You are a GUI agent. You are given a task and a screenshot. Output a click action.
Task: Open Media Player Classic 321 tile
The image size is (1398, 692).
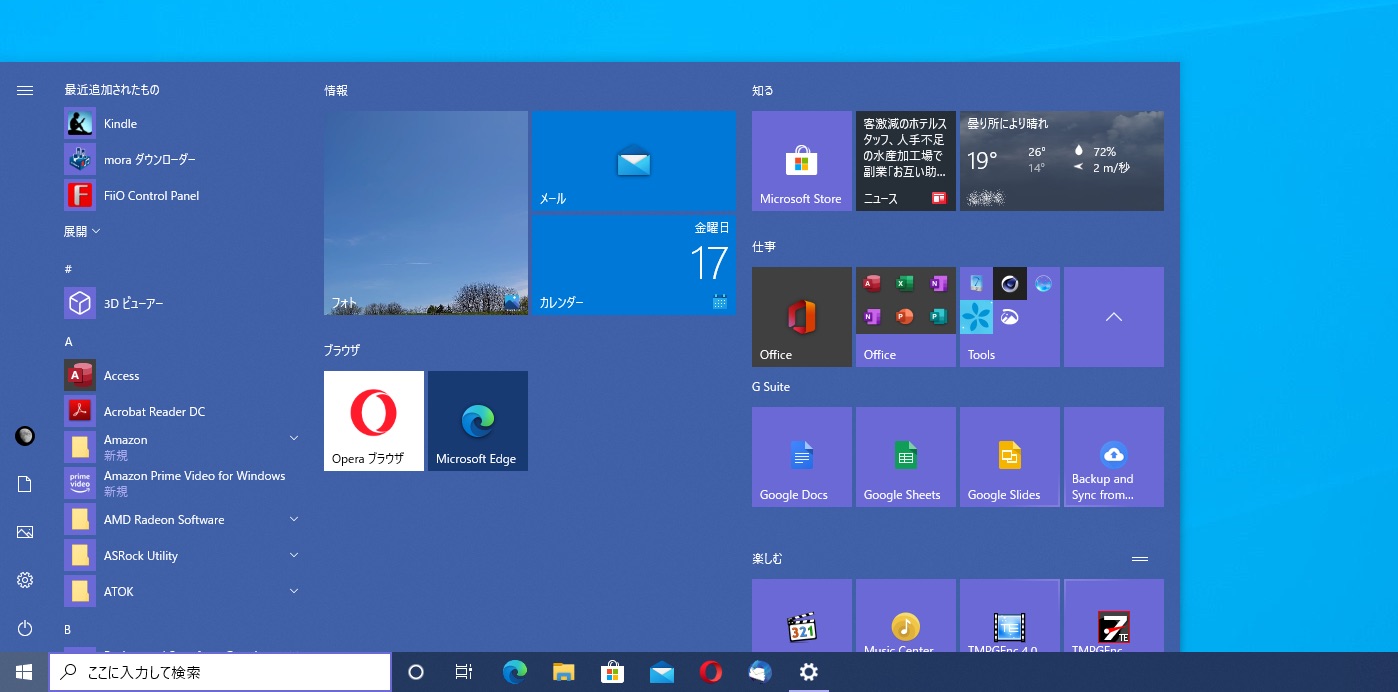802,616
